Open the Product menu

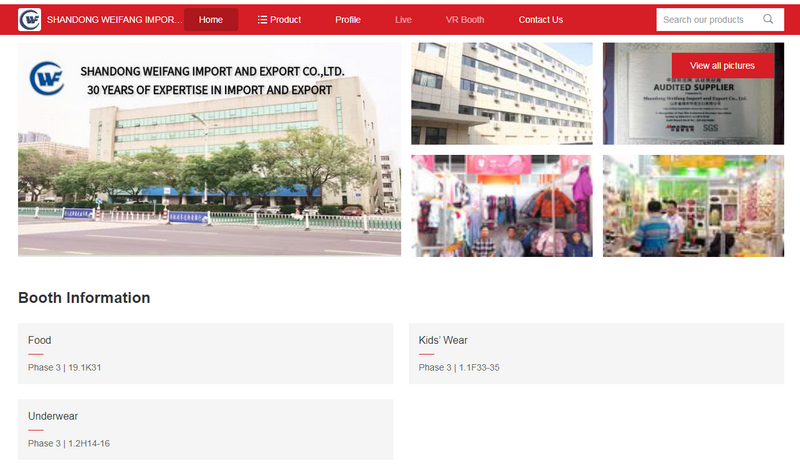click(279, 19)
